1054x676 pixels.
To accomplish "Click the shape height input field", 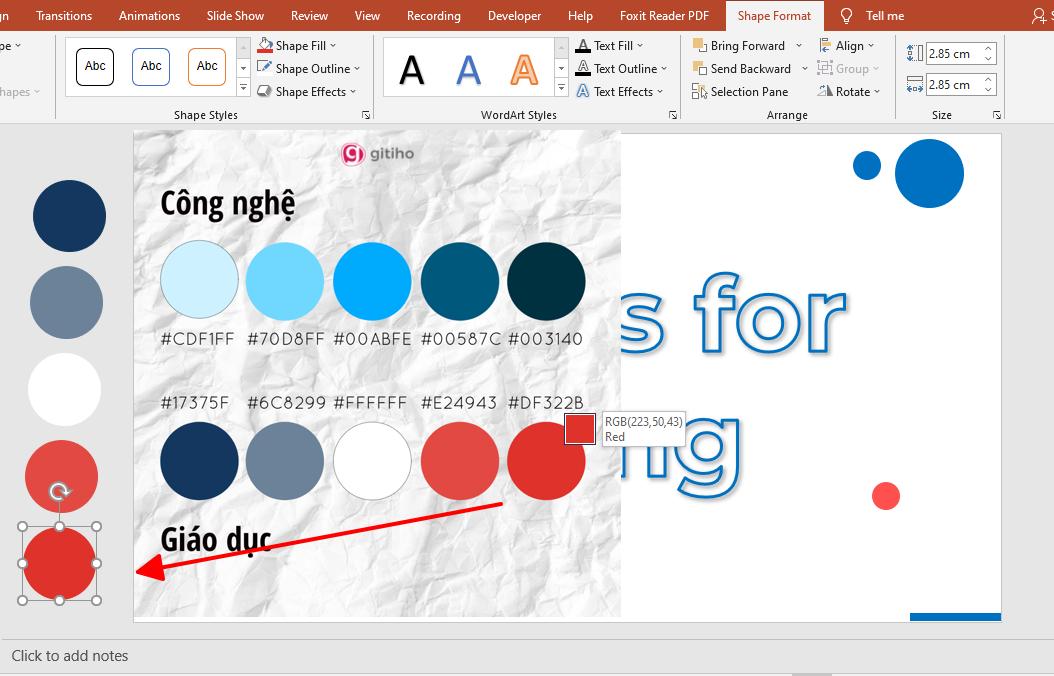I will tap(953, 54).
